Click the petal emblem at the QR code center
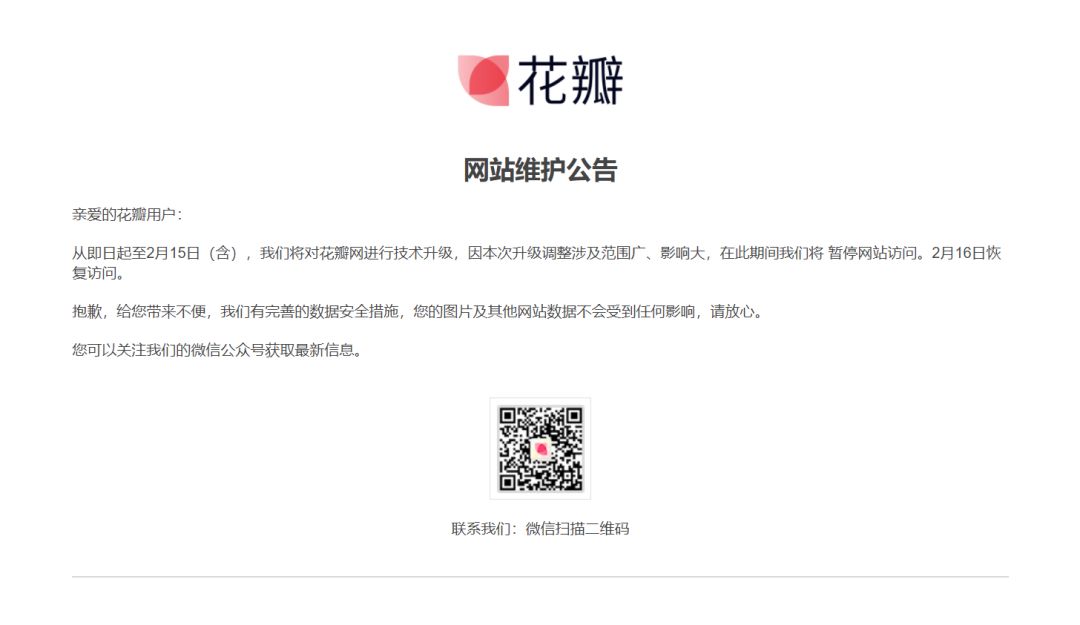 coord(540,449)
